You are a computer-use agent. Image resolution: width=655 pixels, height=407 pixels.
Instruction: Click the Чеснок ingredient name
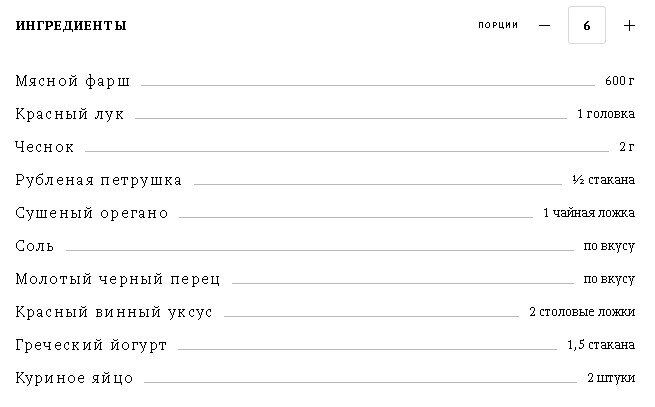point(45,147)
